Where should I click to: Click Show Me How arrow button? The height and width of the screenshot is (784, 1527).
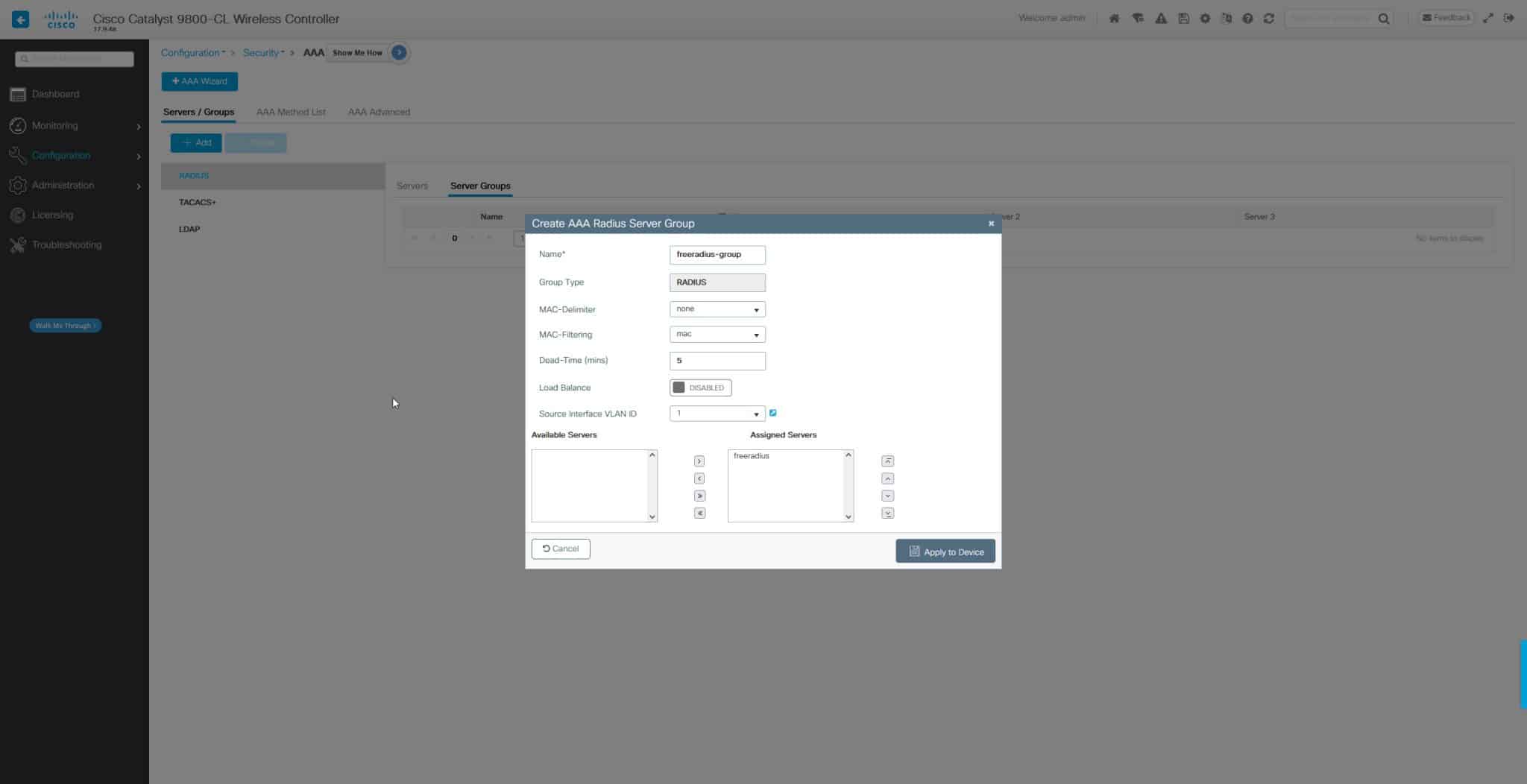pyautogui.click(x=399, y=52)
